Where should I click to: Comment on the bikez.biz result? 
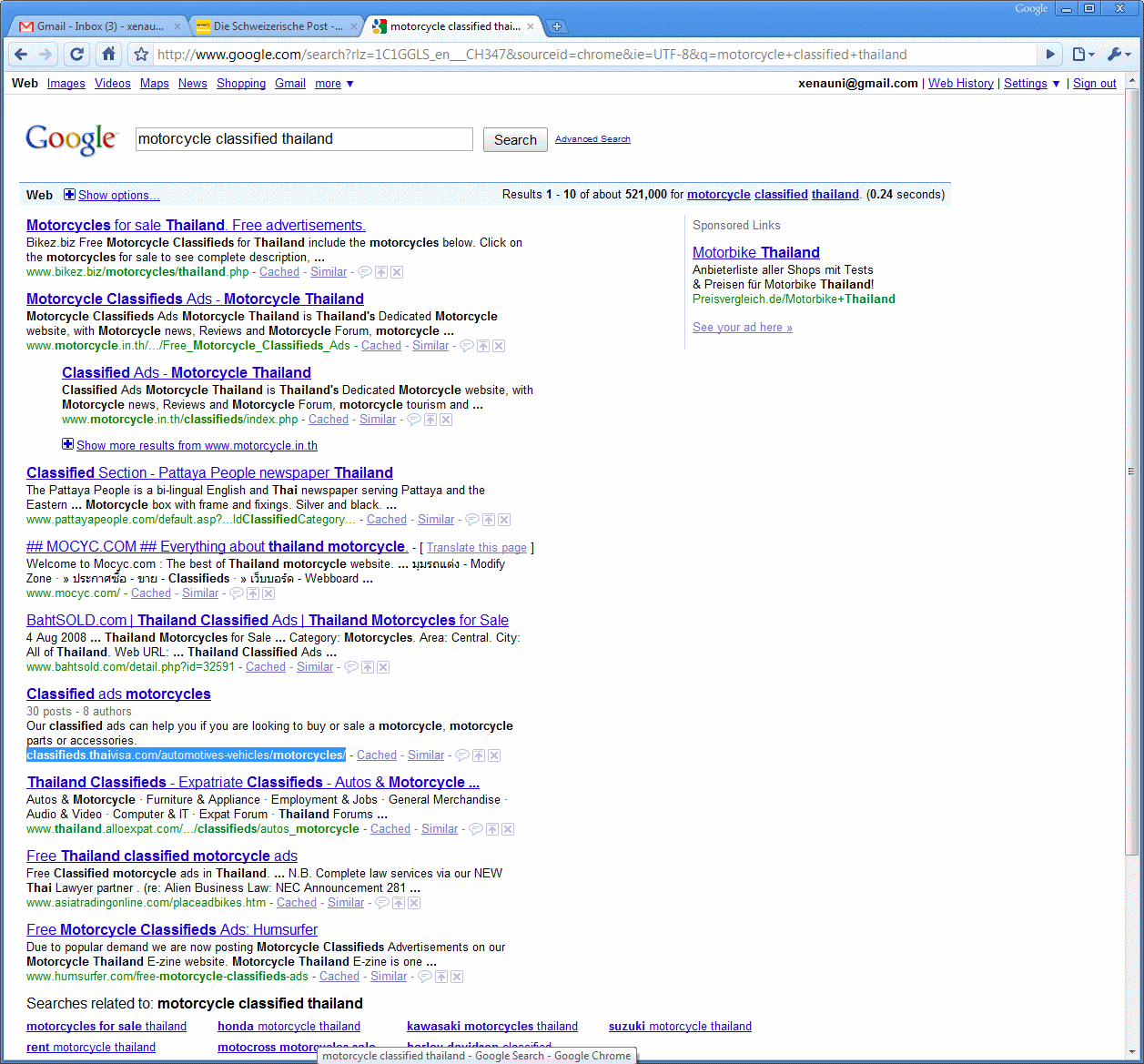364,272
